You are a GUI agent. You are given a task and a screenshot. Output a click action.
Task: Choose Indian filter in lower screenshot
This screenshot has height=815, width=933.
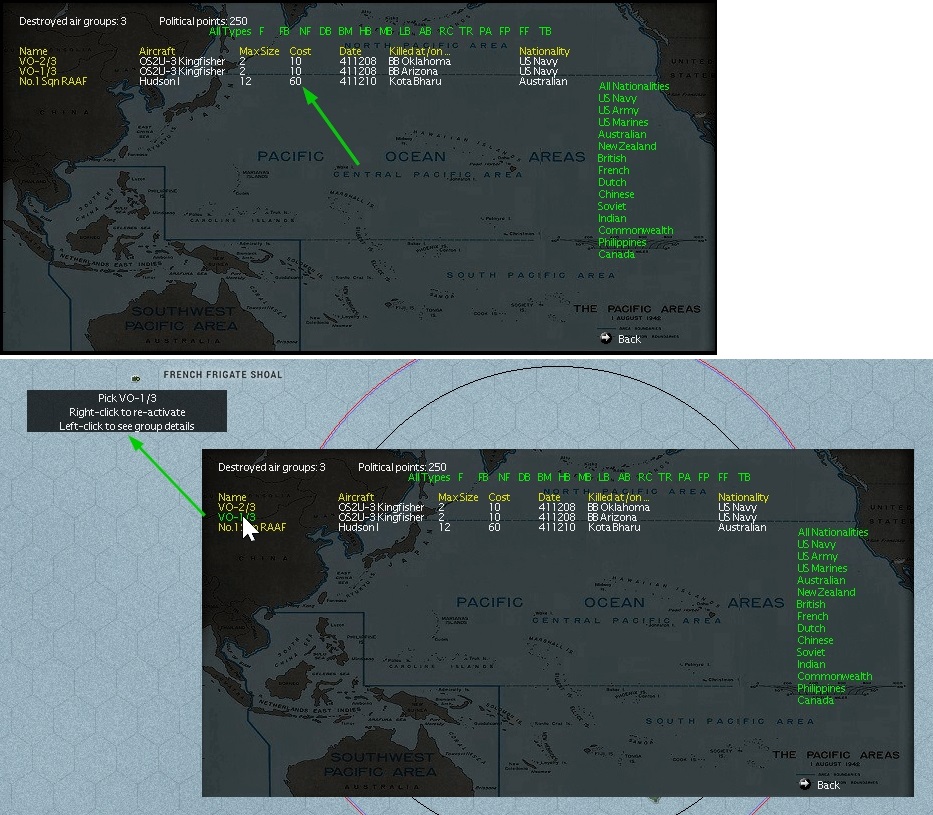click(x=811, y=664)
